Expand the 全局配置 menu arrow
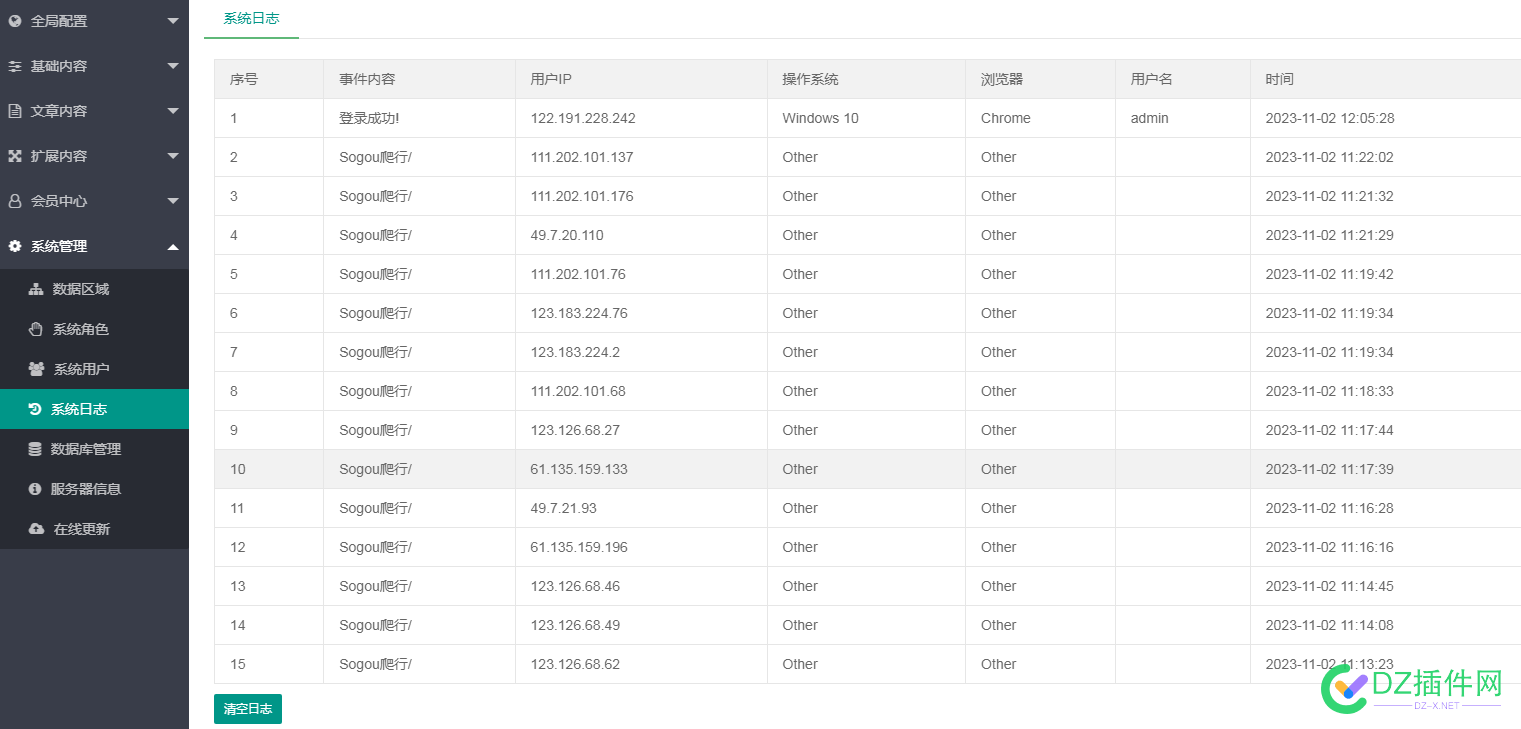The image size is (1521, 729). pyautogui.click(x=173, y=21)
